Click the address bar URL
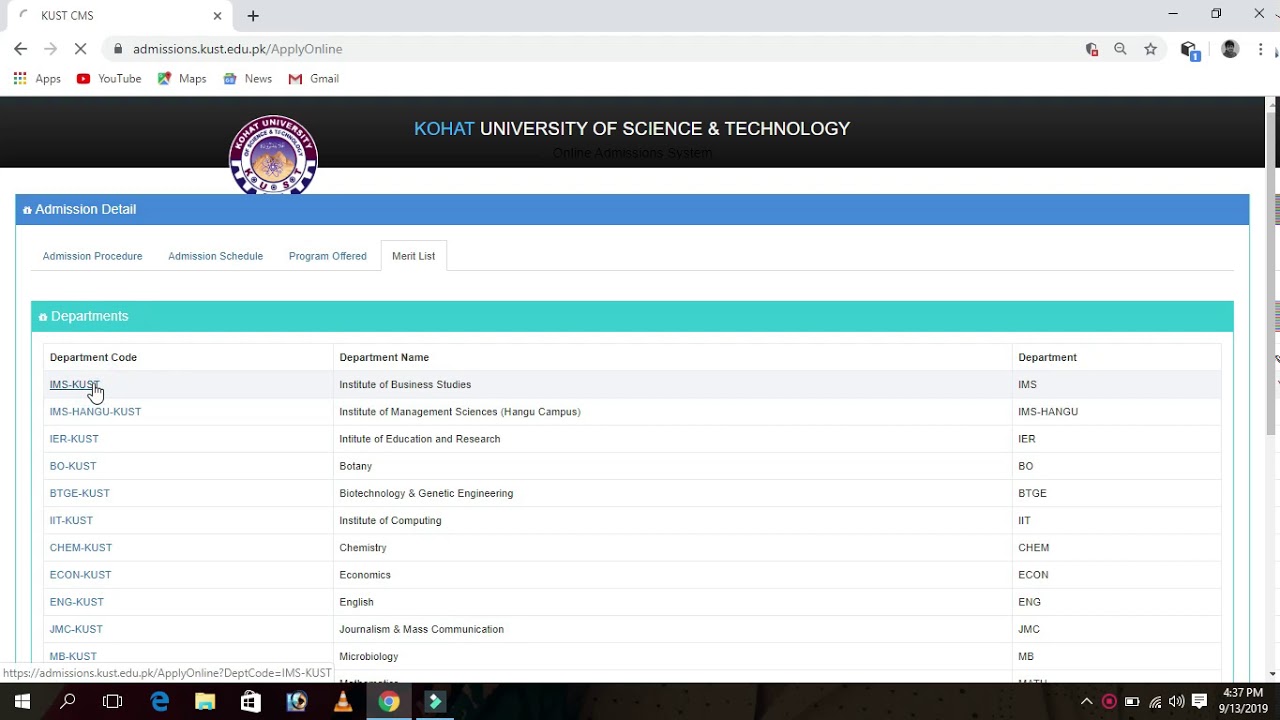 coord(237,49)
